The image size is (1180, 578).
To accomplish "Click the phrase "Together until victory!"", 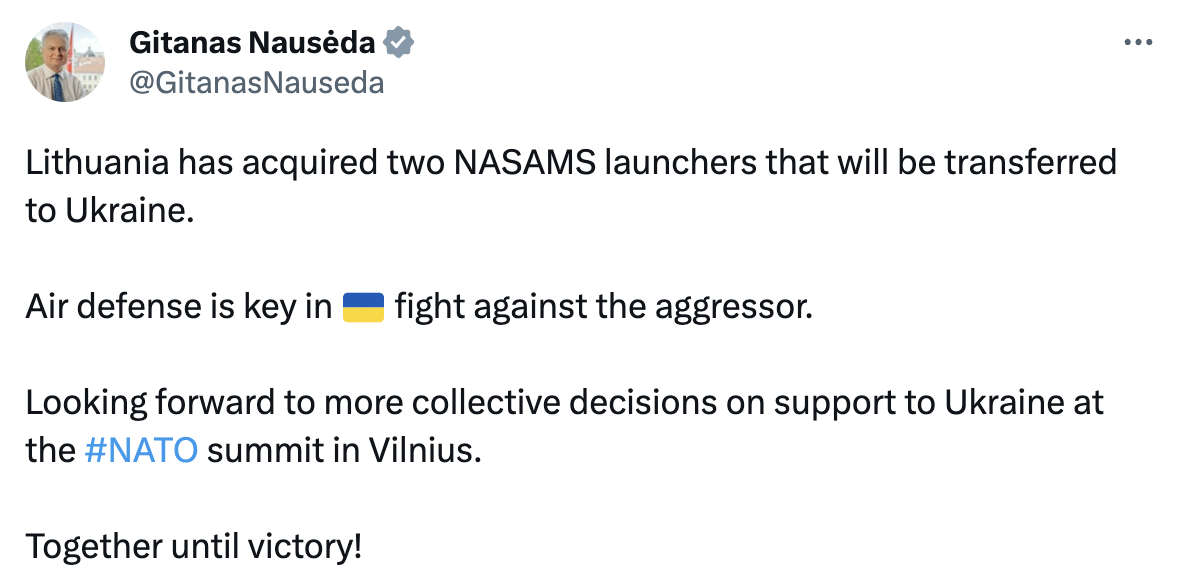I will (x=194, y=546).
